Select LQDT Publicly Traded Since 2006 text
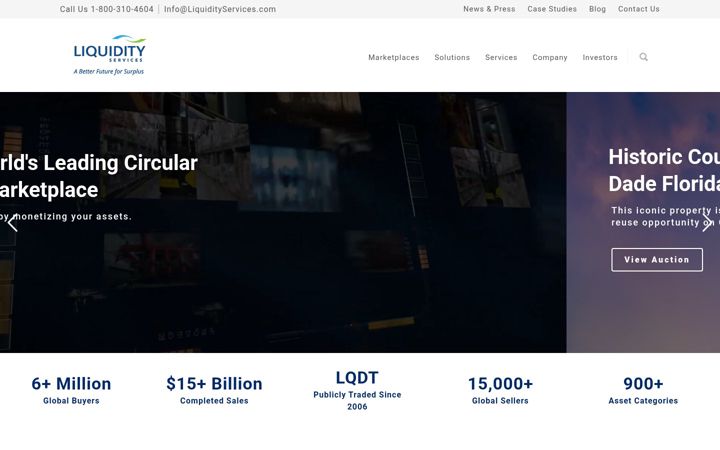720x450 pixels. (x=357, y=390)
